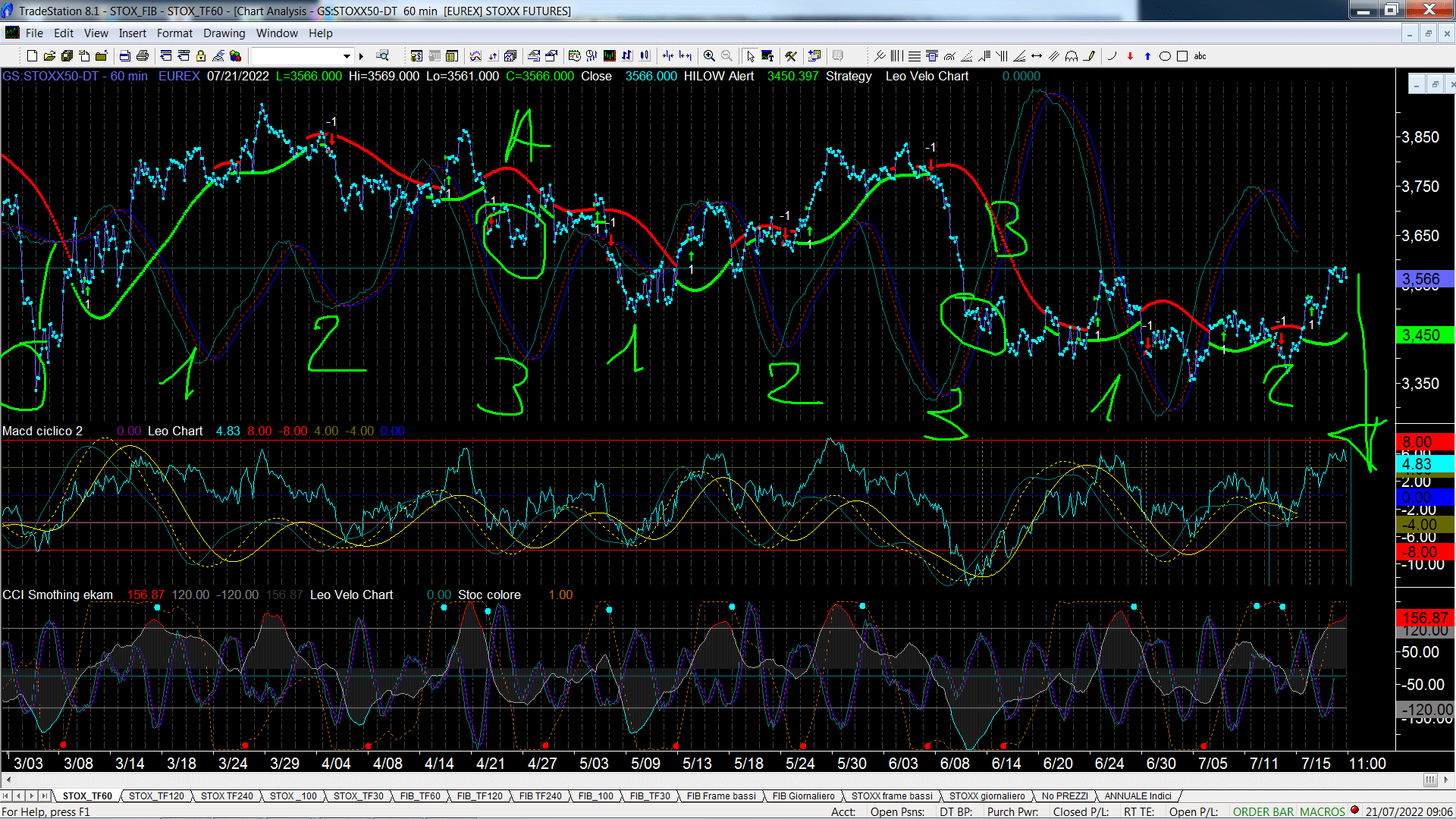Select the blue up arrow tool
The height and width of the screenshot is (819, 1456).
tap(1147, 56)
